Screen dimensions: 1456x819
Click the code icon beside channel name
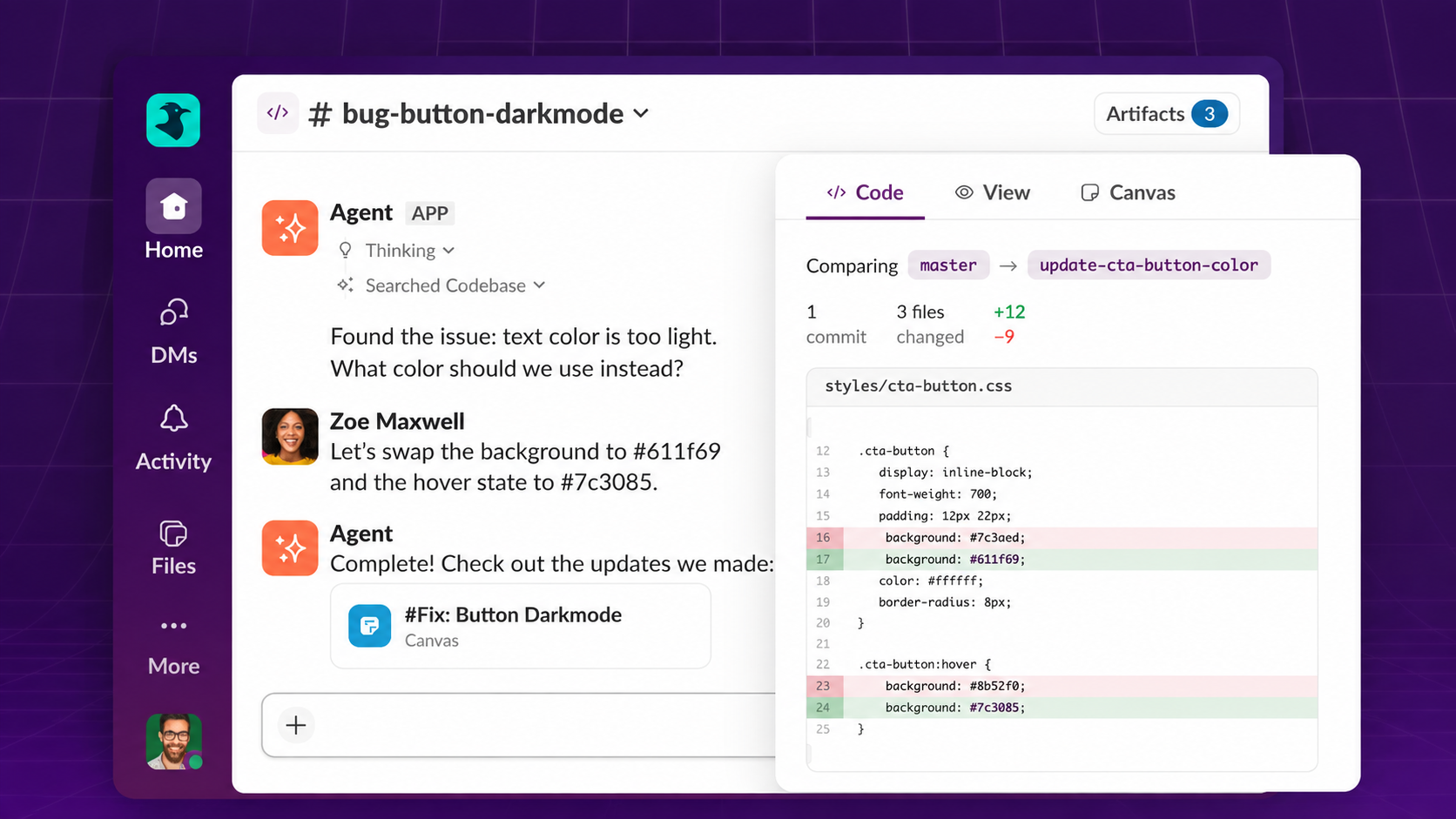click(x=278, y=113)
